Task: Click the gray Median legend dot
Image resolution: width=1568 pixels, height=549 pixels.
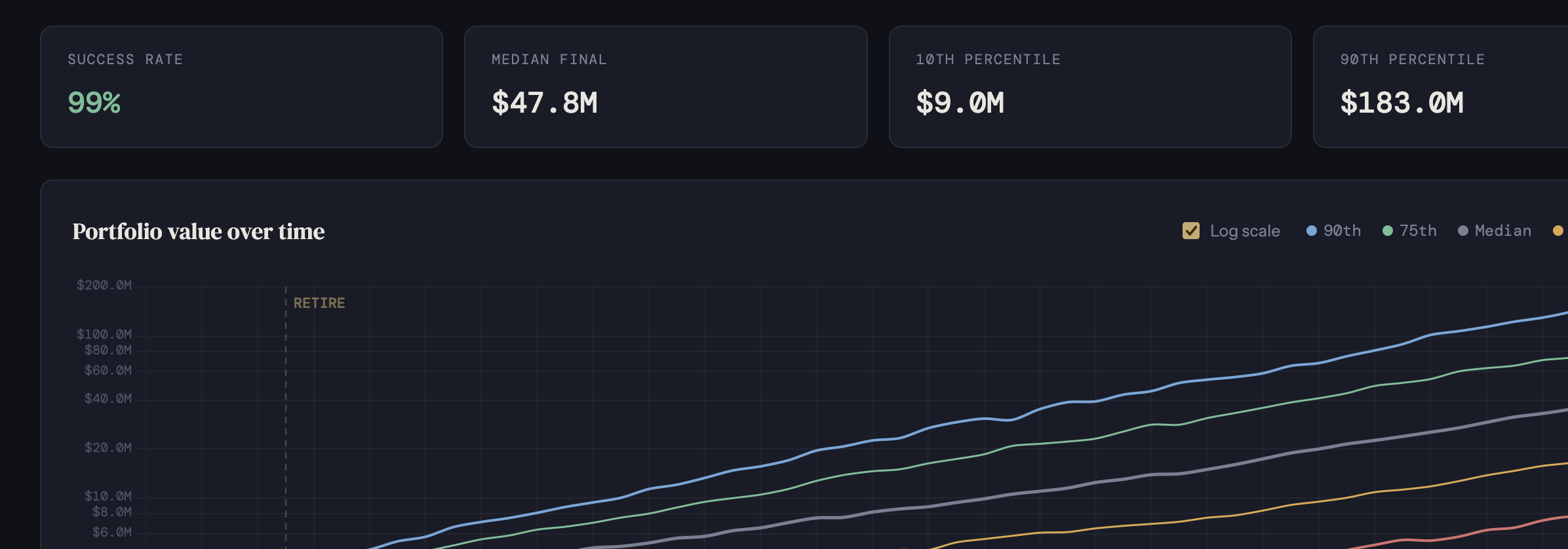Action: pyautogui.click(x=1463, y=231)
